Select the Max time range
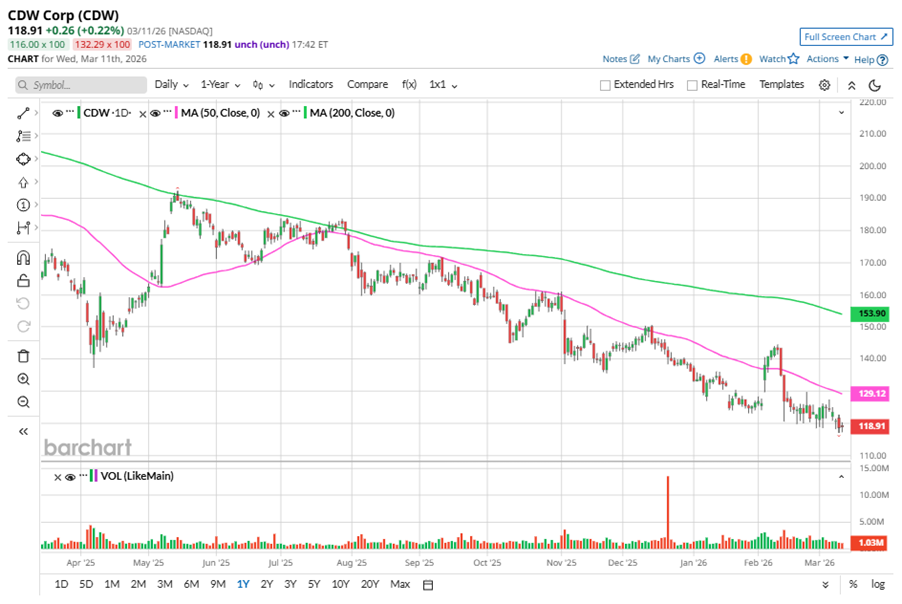The width and height of the screenshot is (902, 604). [400, 584]
